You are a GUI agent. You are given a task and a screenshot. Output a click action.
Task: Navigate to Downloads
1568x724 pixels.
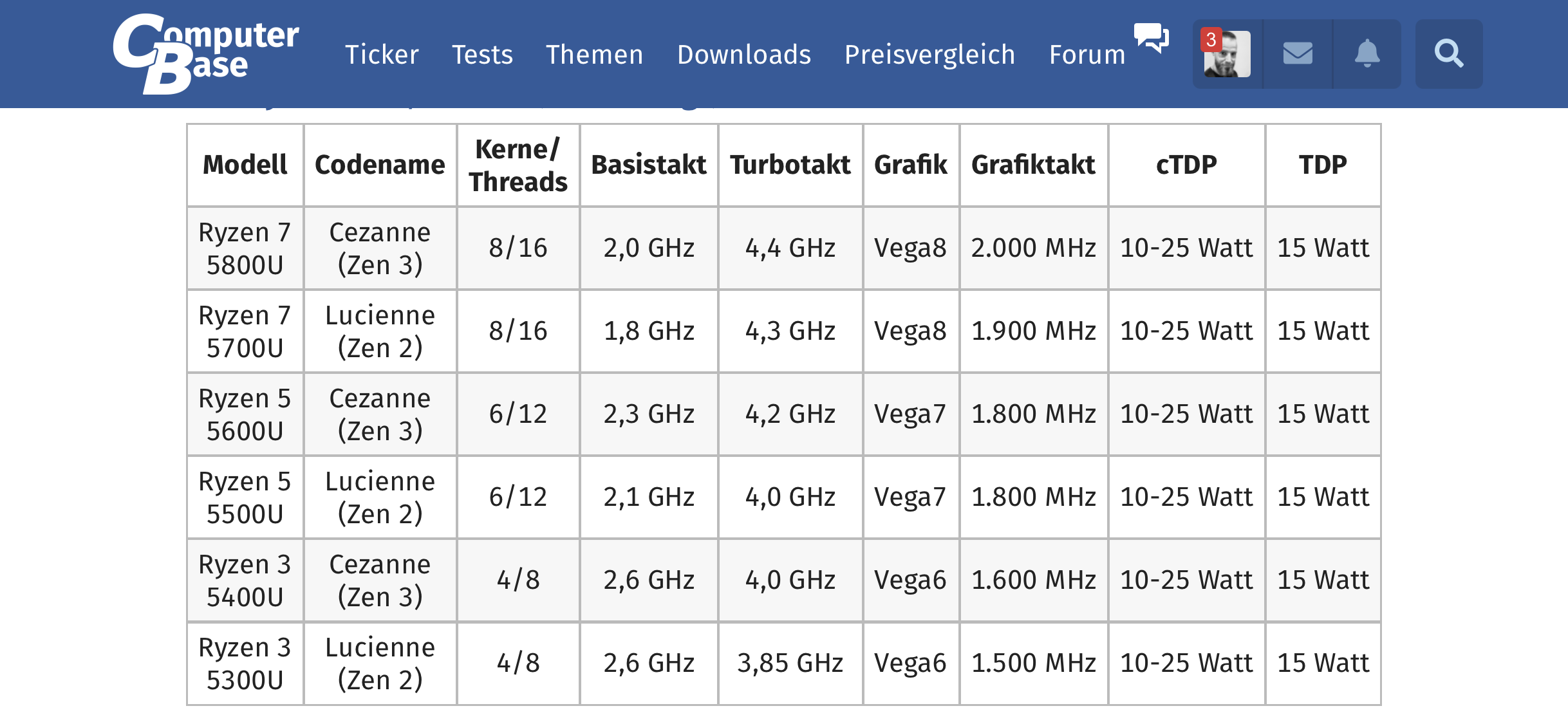click(744, 55)
